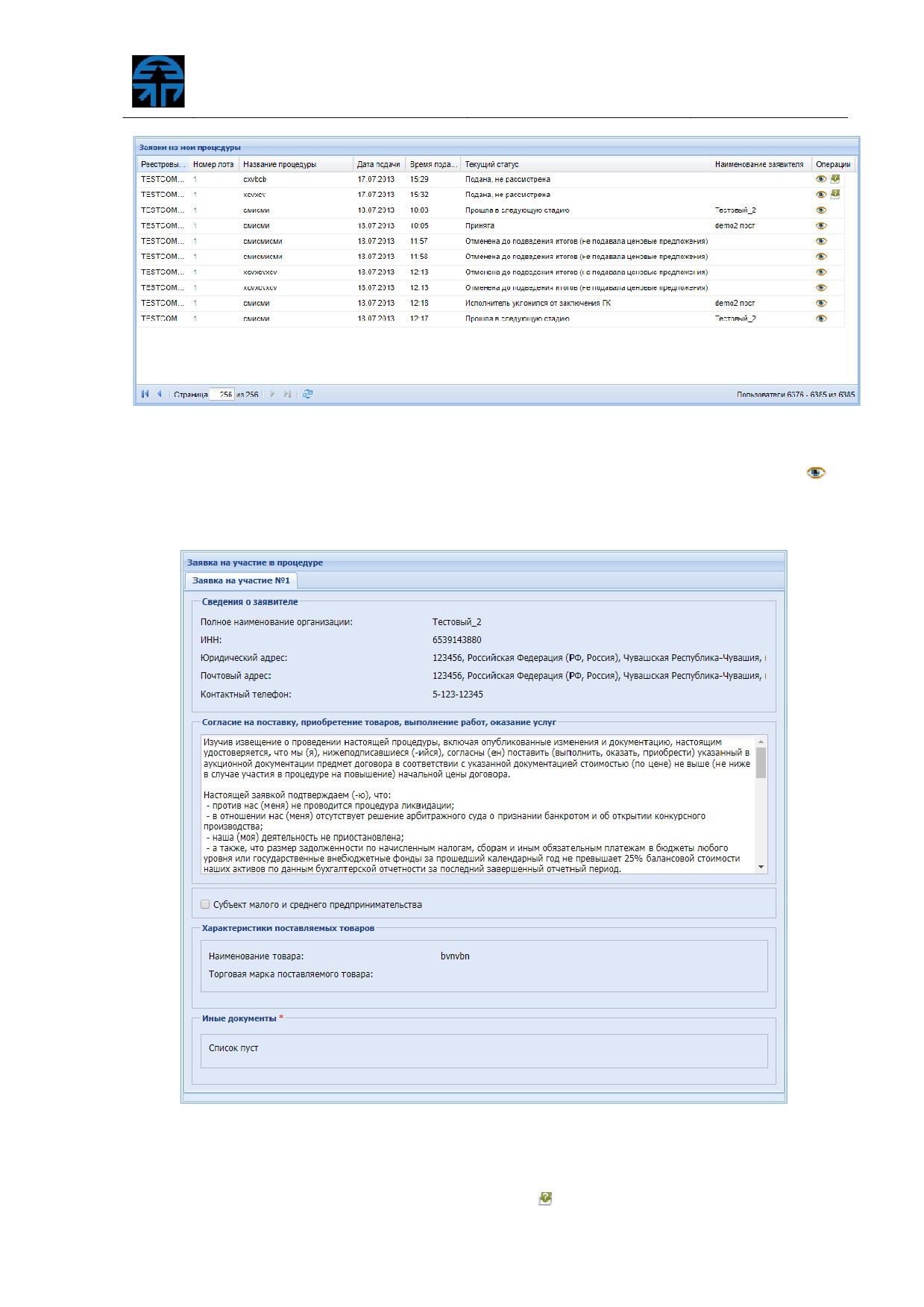Open the application with status Принята via eye icon
Image resolution: width=924 pixels, height=1307 pixels.
coord(821,225)
